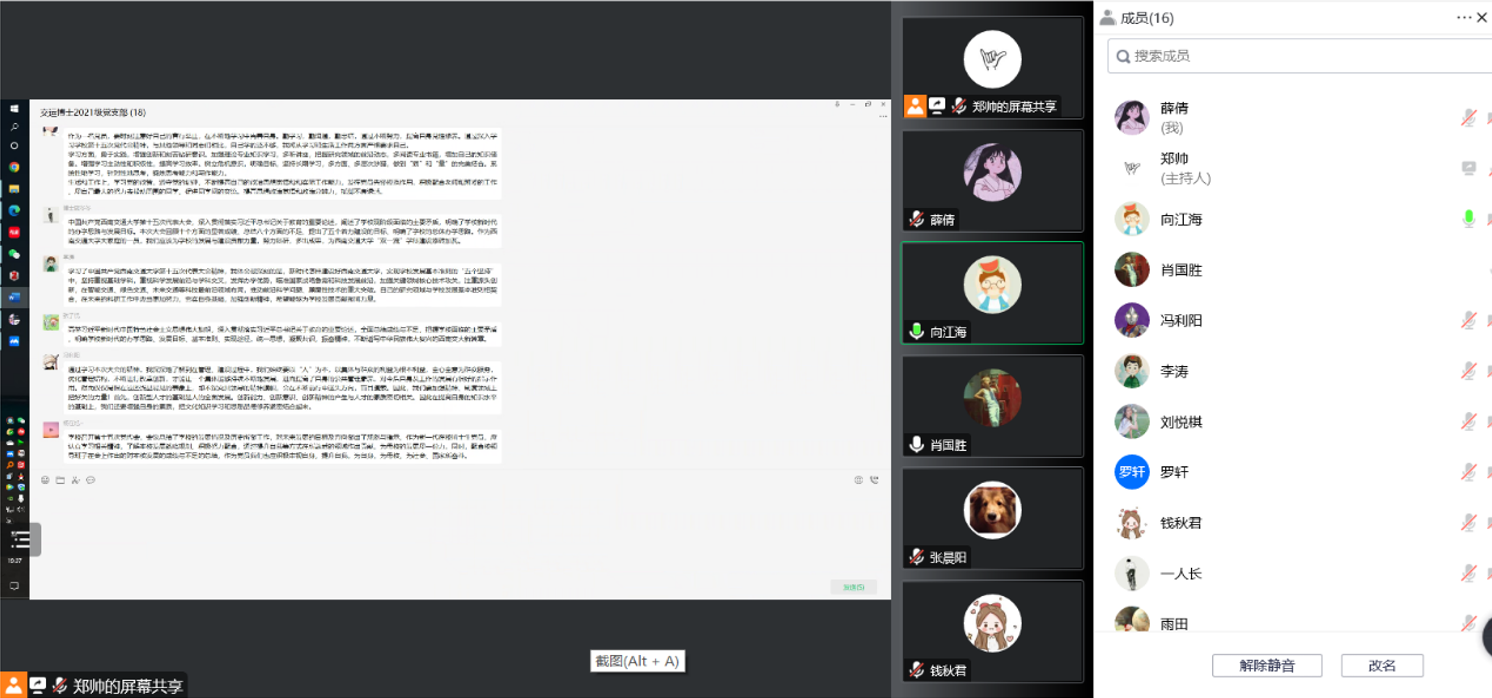Click the green 发送(S) send button
Viewport: 1492px width, 698px height.
tap(853, 587)
